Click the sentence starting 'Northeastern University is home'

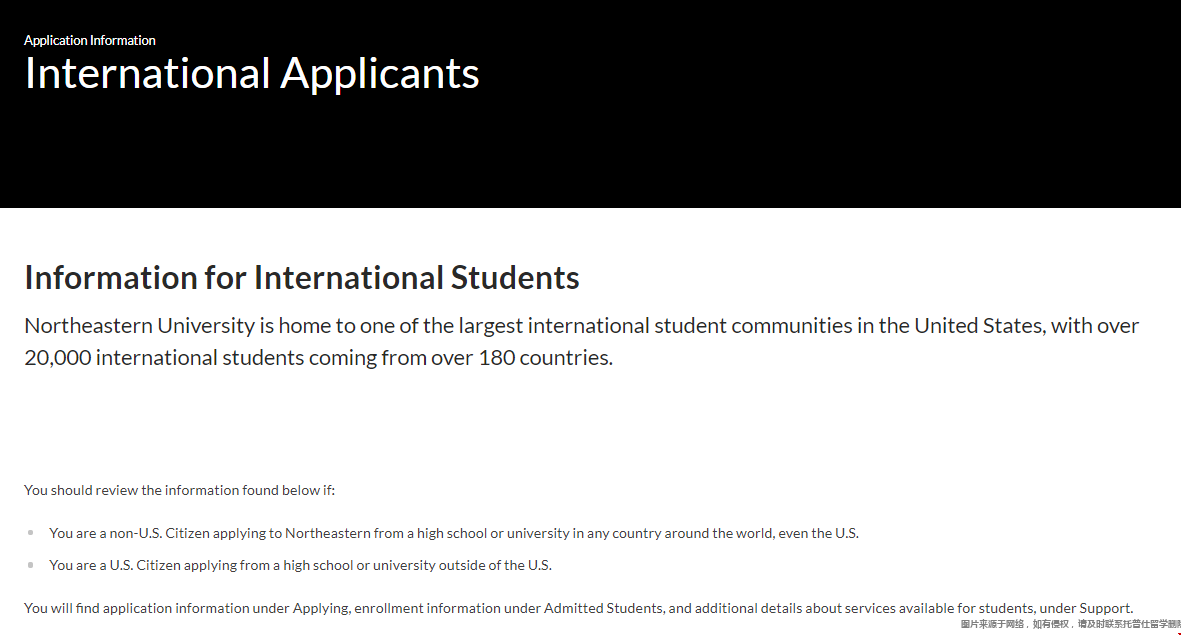[581, 341]
